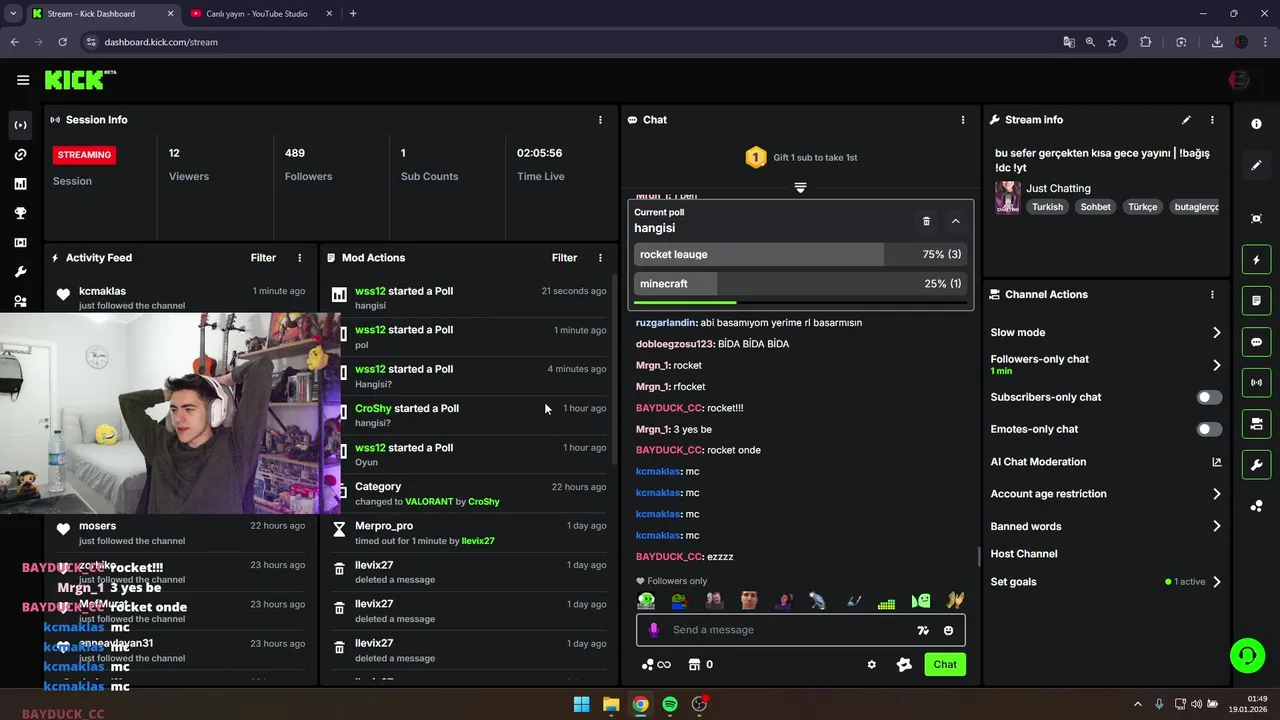Click the notes page icon in right sidebar
The image size is (1280, 720).
(x=1257, y=301)
